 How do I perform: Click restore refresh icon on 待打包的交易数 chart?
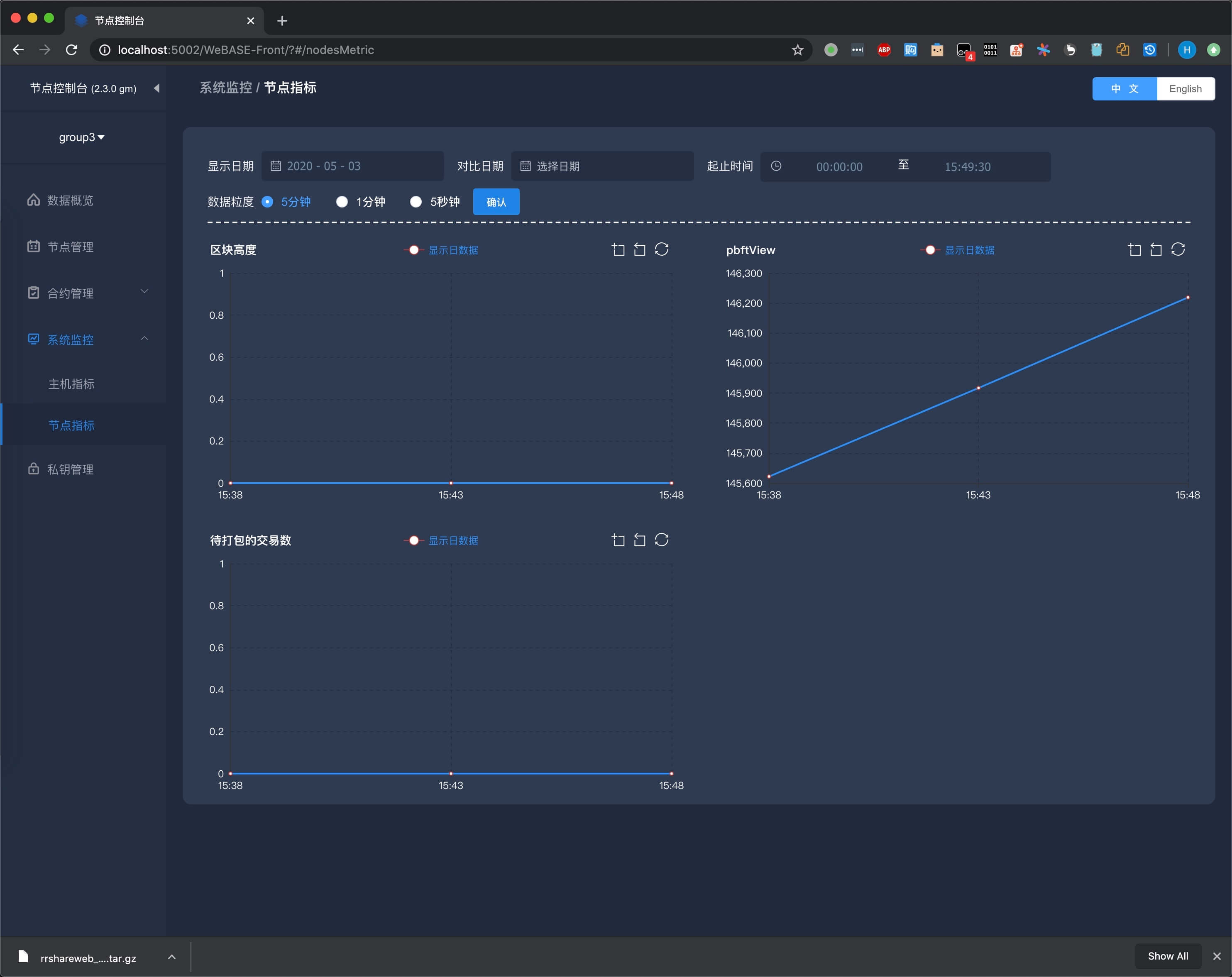(662, 540)
